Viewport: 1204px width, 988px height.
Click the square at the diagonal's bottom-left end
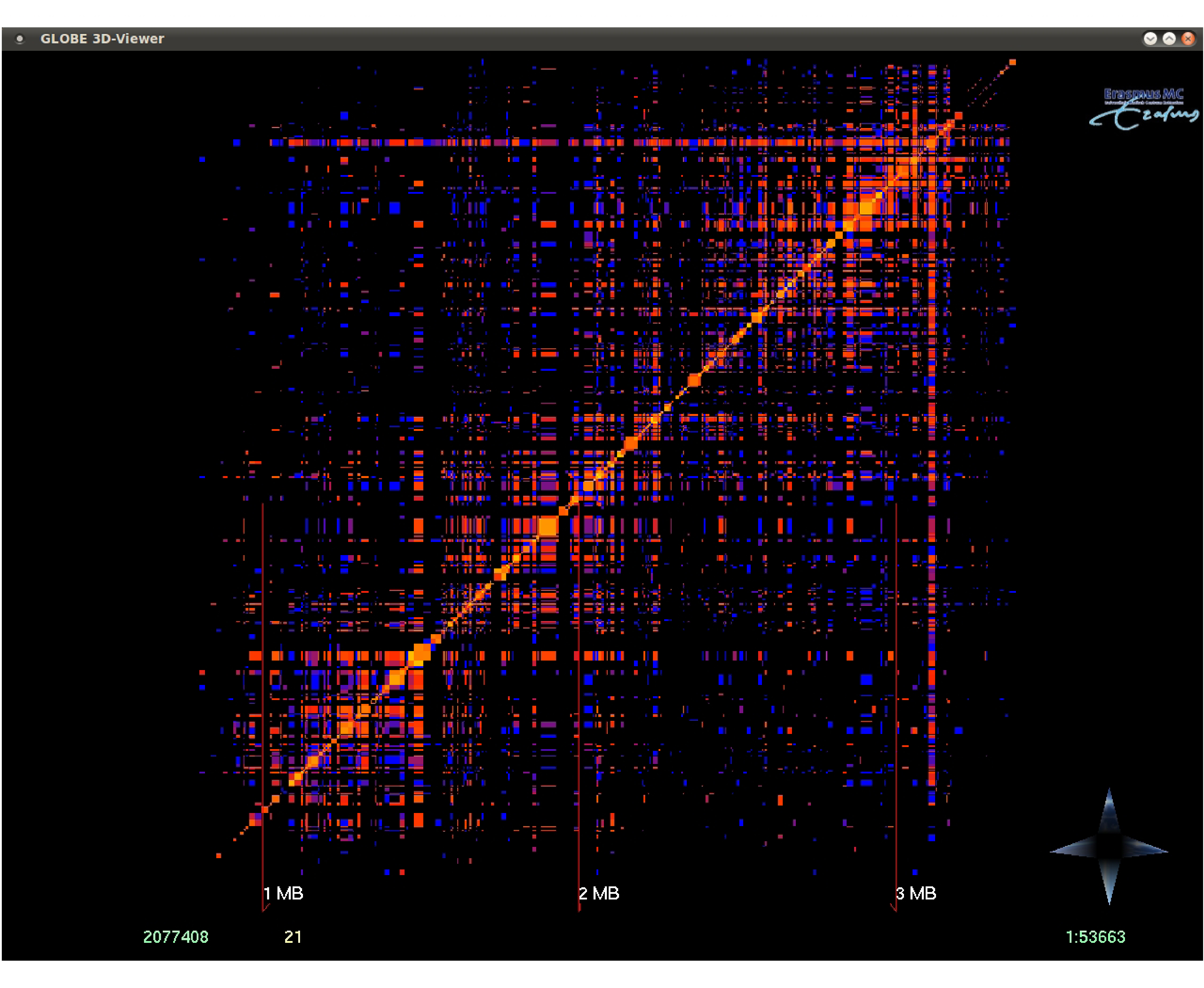click(219, 855)
